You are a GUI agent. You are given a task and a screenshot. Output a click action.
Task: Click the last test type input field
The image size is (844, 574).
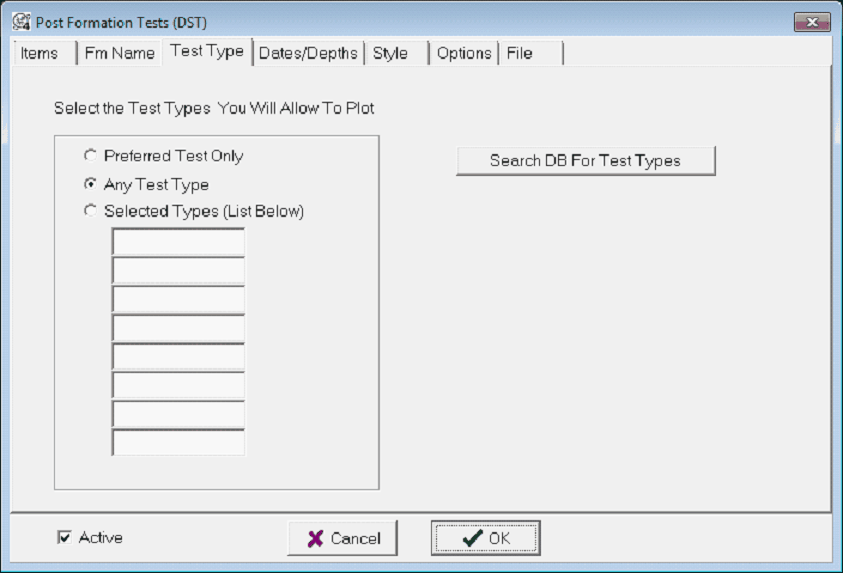point(178,443)
